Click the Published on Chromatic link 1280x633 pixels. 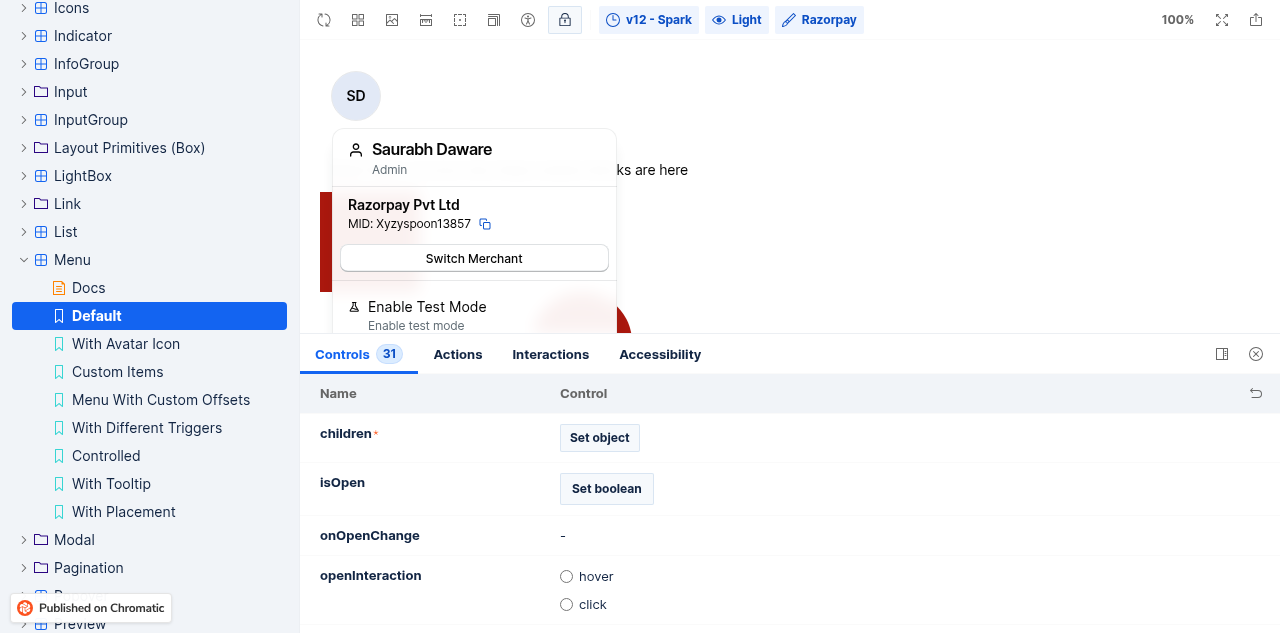click(91, 608)
